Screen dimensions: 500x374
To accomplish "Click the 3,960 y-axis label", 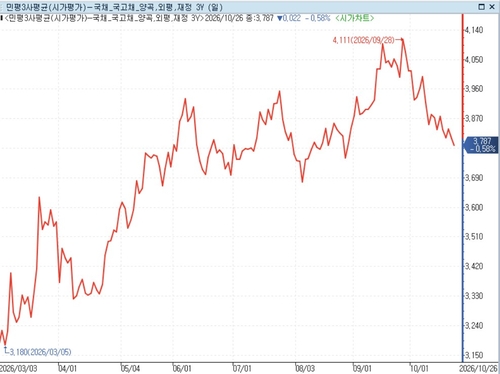I will (x=474, y=89).
